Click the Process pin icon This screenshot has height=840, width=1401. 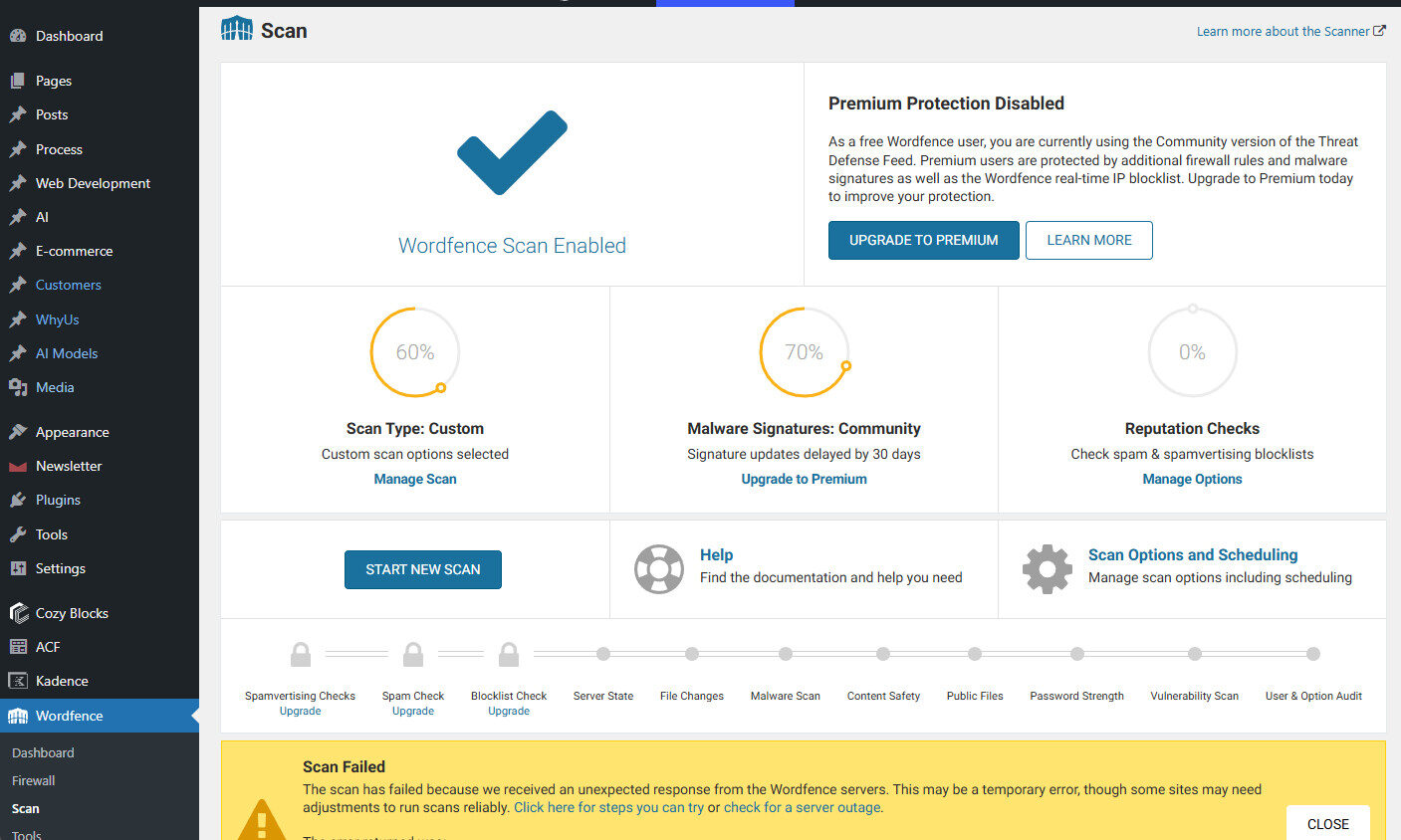click(18, 149)
